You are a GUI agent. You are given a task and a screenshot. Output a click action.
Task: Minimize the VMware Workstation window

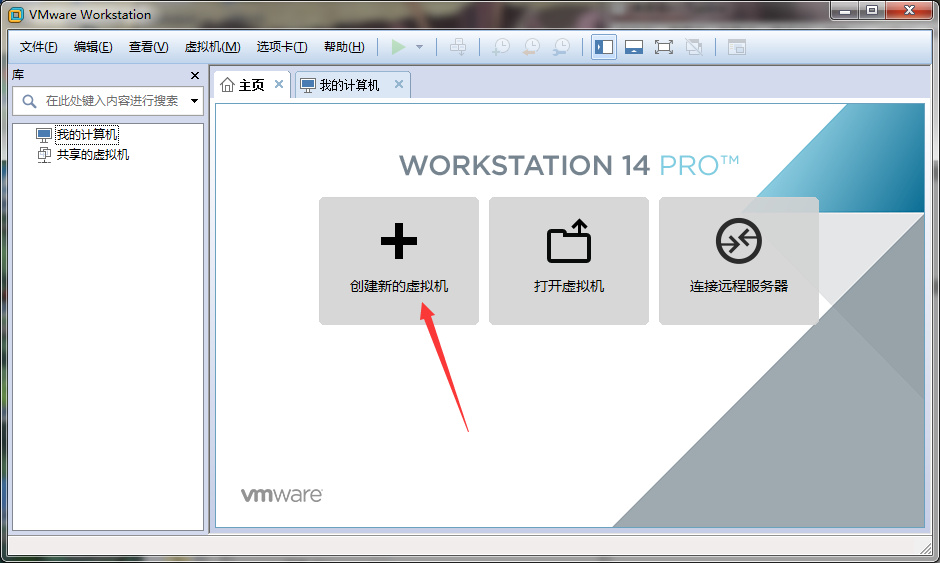(845, 11)
